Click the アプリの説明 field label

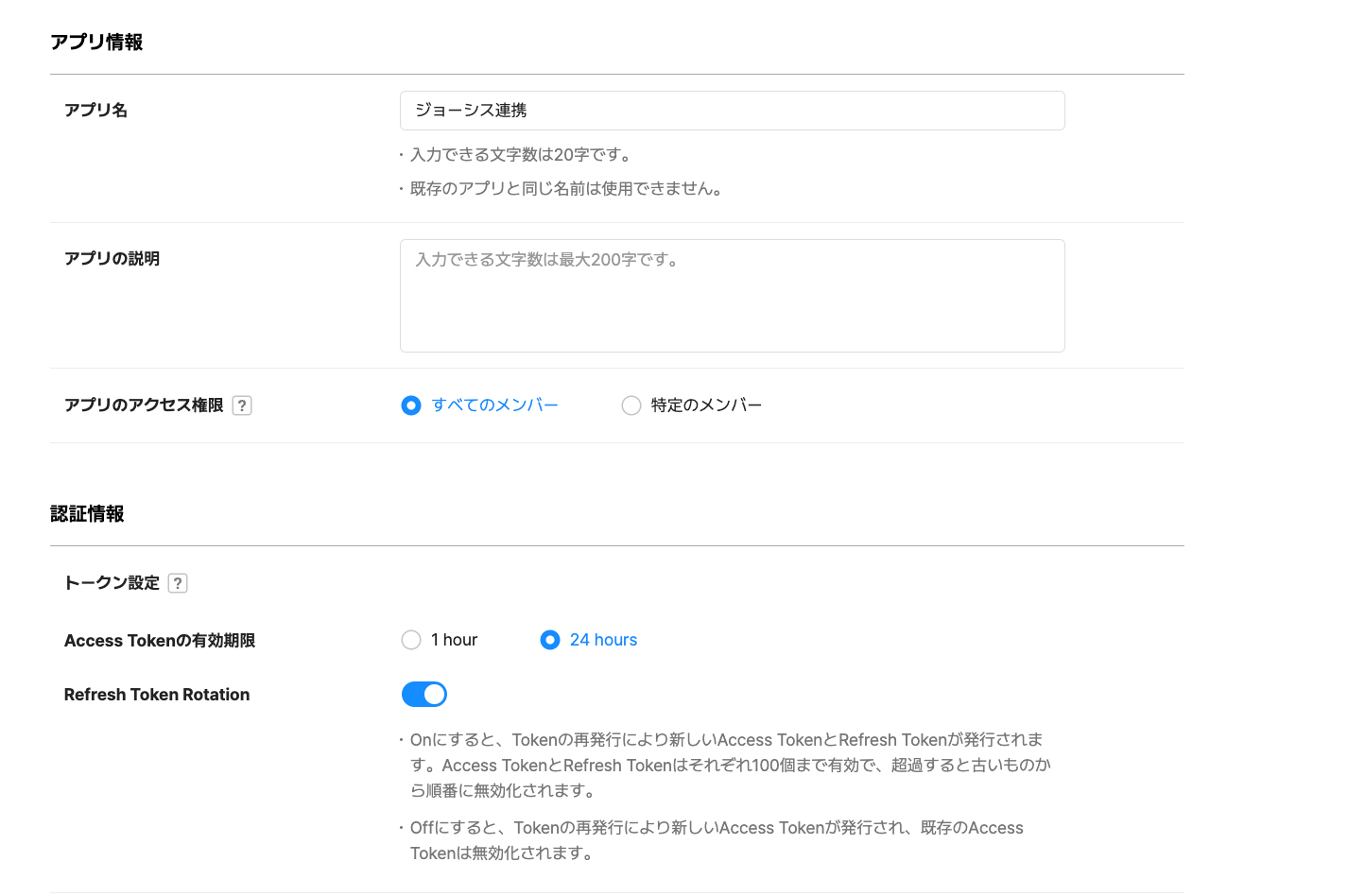pyautogui.click(x=112, y=259)
